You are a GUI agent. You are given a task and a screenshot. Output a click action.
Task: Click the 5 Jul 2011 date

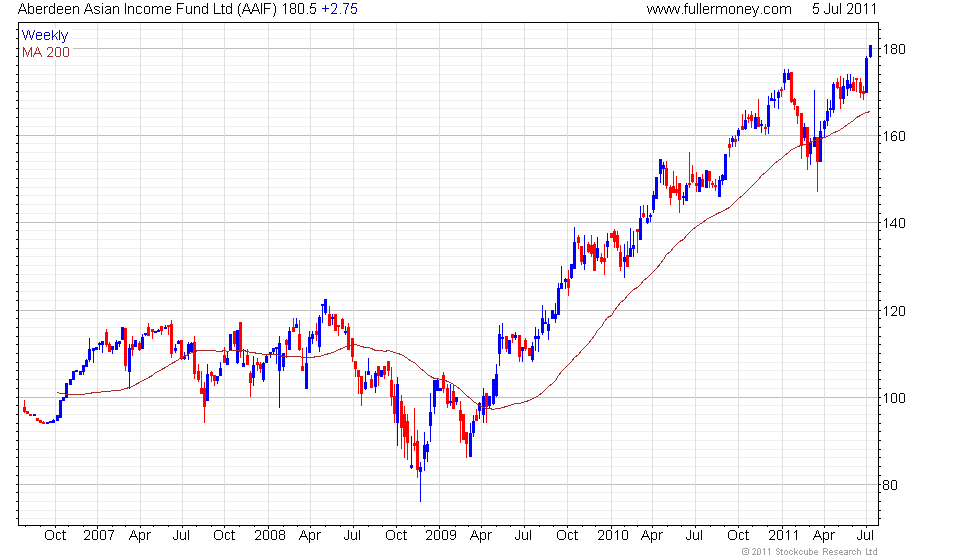pos(844,9)
